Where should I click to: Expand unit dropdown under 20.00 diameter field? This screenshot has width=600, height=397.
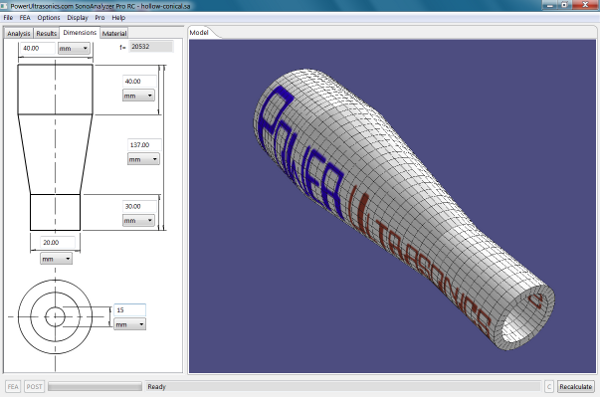(x=56, y=259)
